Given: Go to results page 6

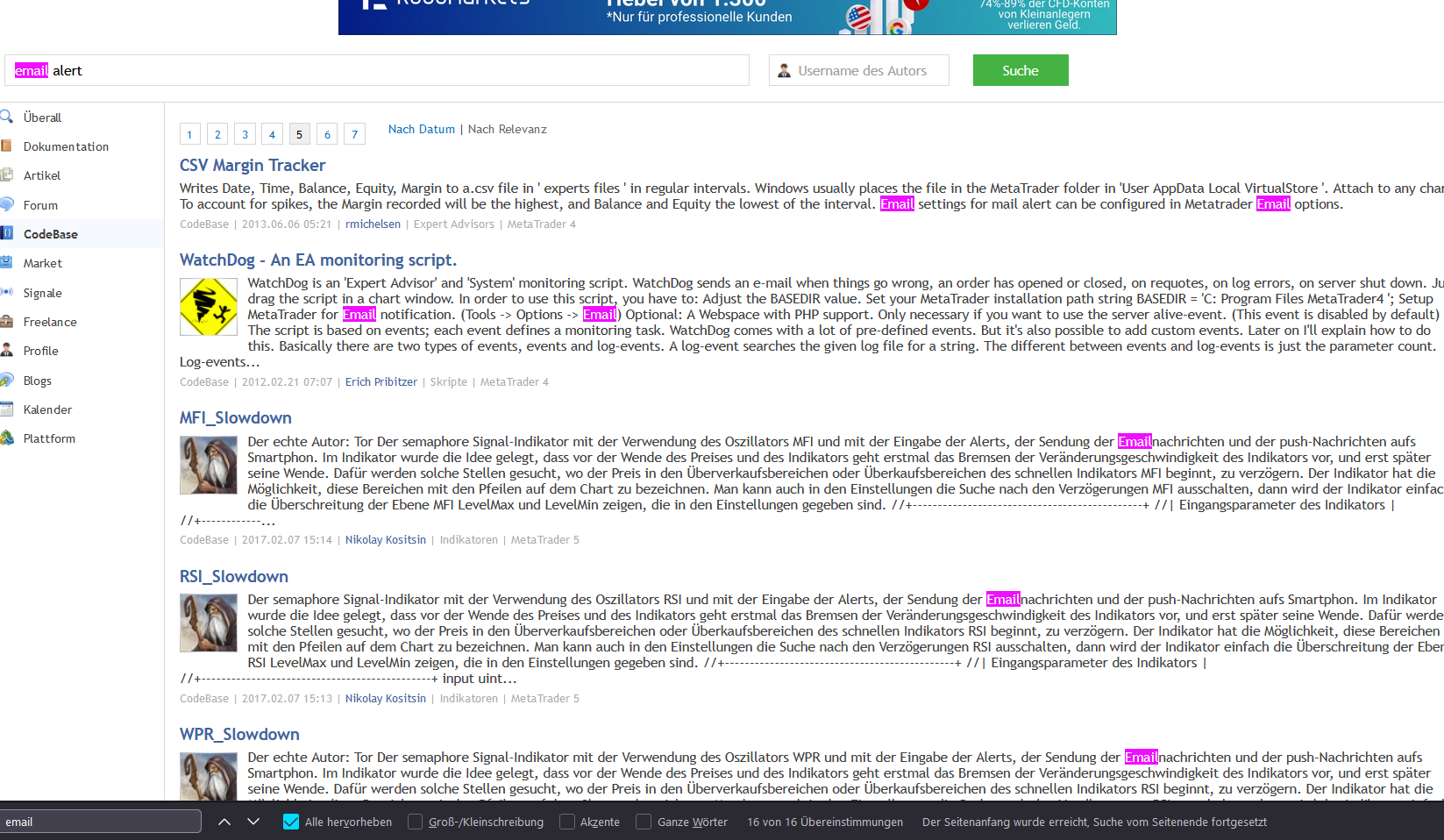Looking at the screenshot, I should coord(327,134).
